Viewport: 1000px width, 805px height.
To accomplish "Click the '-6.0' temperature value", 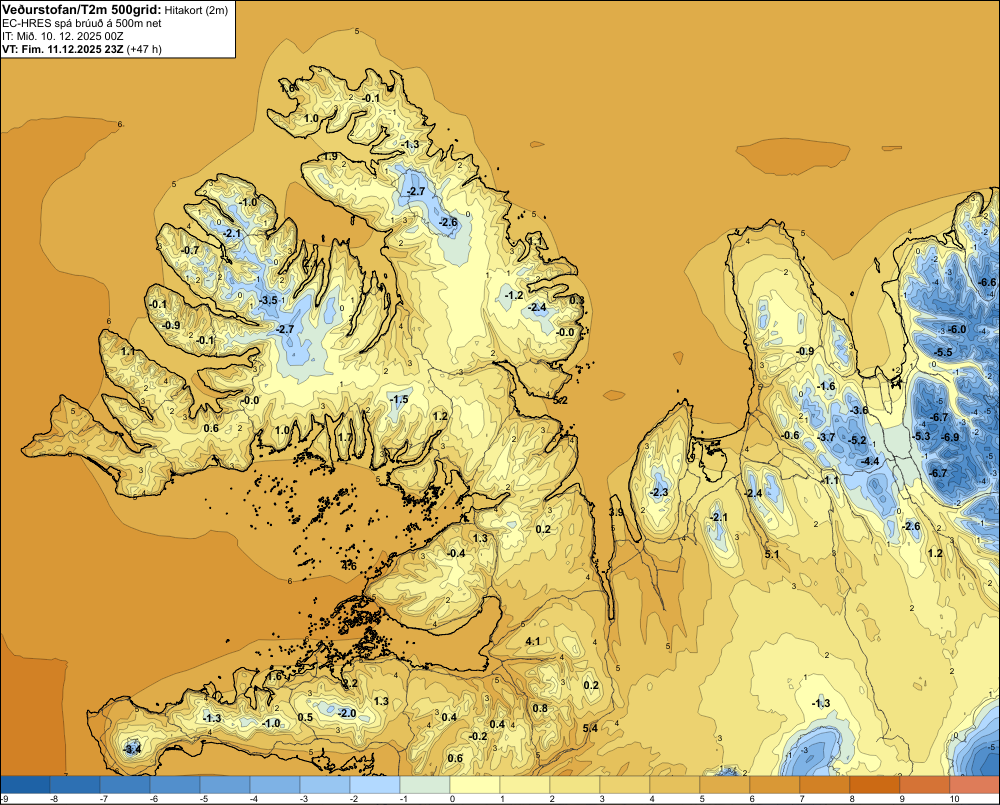I will click(x=958, y=329).
